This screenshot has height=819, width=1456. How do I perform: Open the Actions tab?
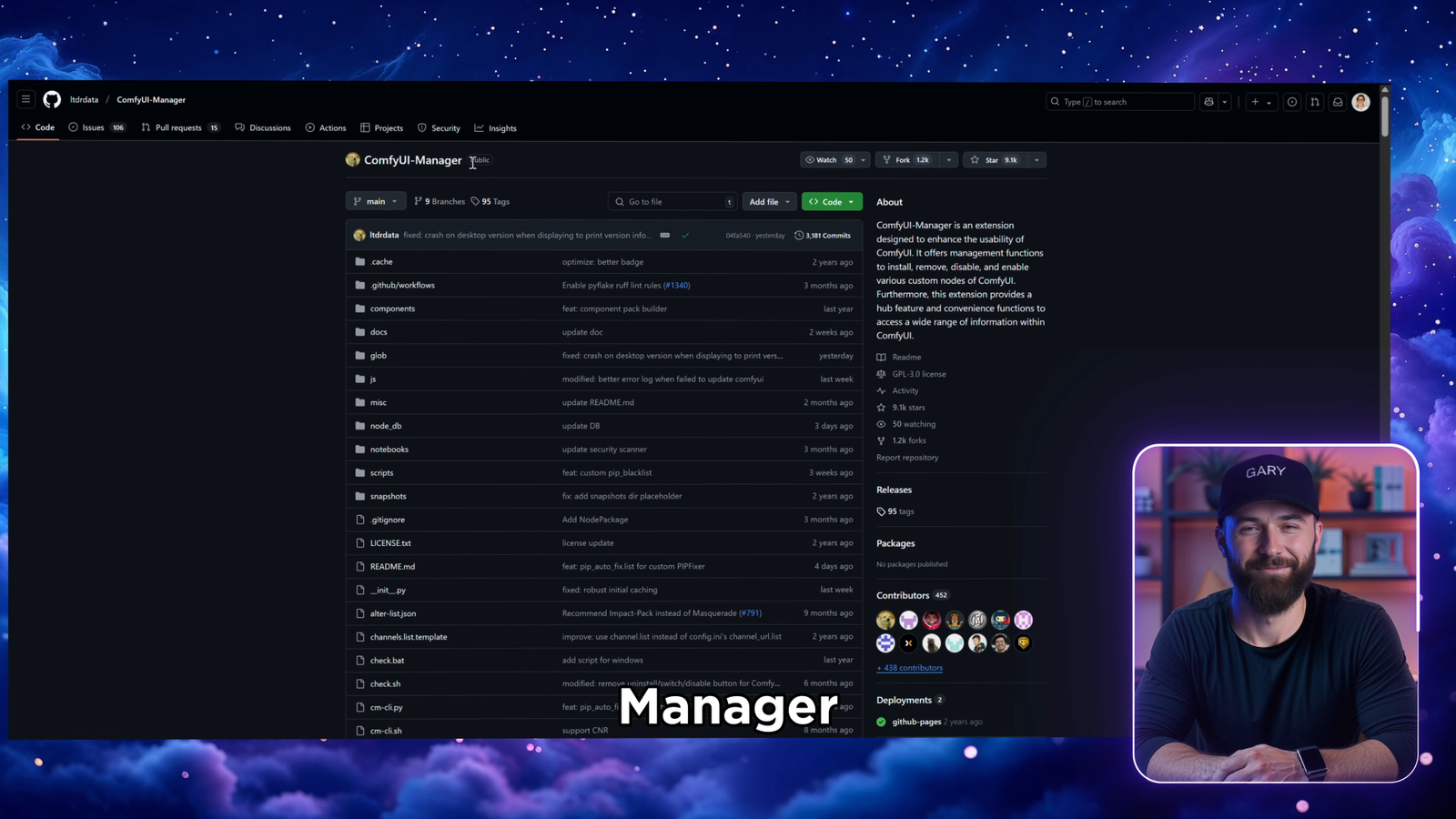(x=326, y=127)
